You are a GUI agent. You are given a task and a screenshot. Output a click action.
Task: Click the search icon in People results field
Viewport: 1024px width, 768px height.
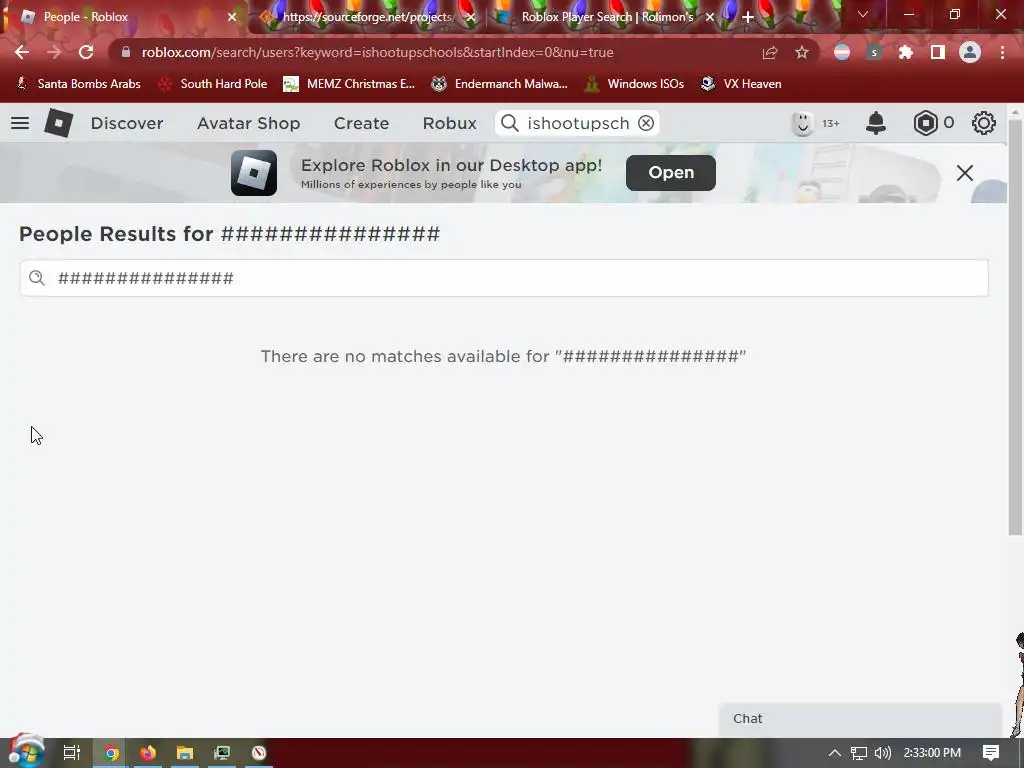click(x=37, y=278)
